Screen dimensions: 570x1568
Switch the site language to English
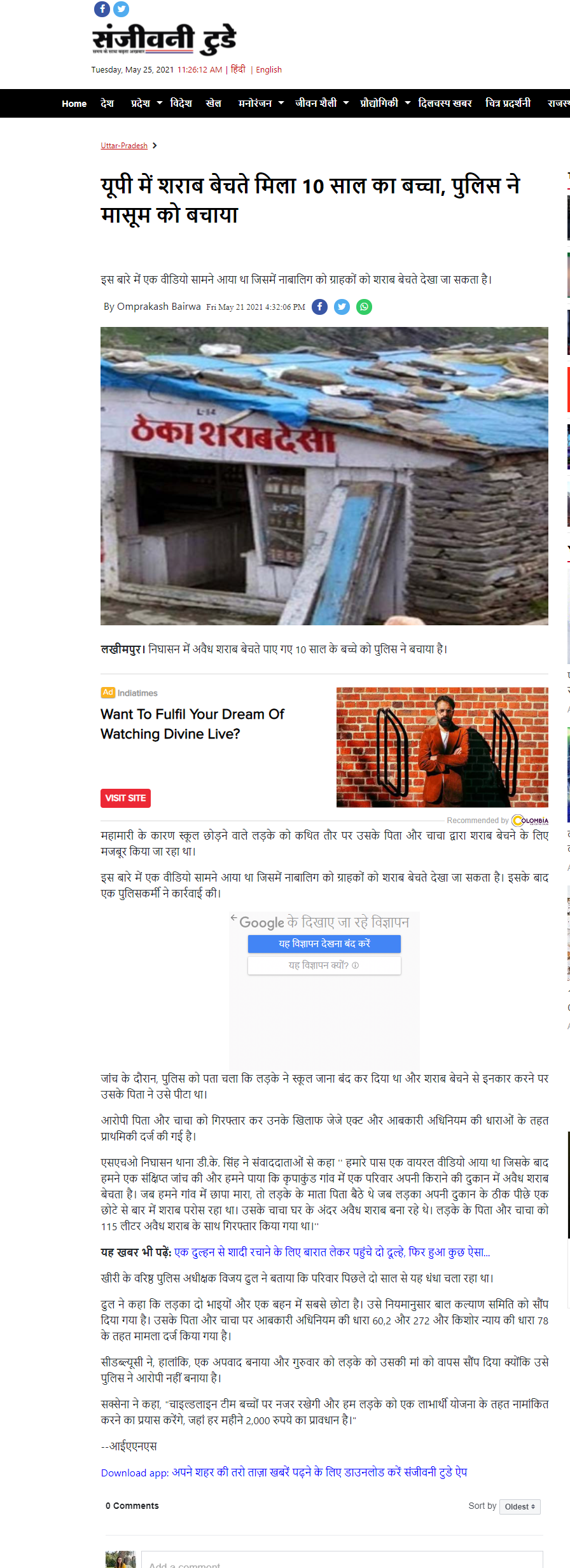(268, 70)
